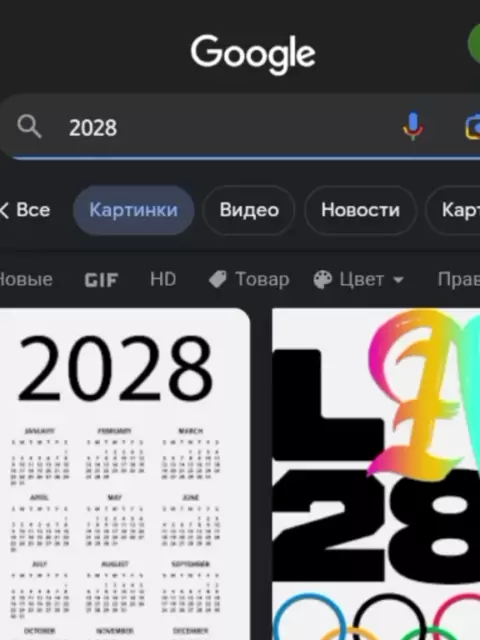Open the green profile avatar
The image size is (480, 640).
474,44
